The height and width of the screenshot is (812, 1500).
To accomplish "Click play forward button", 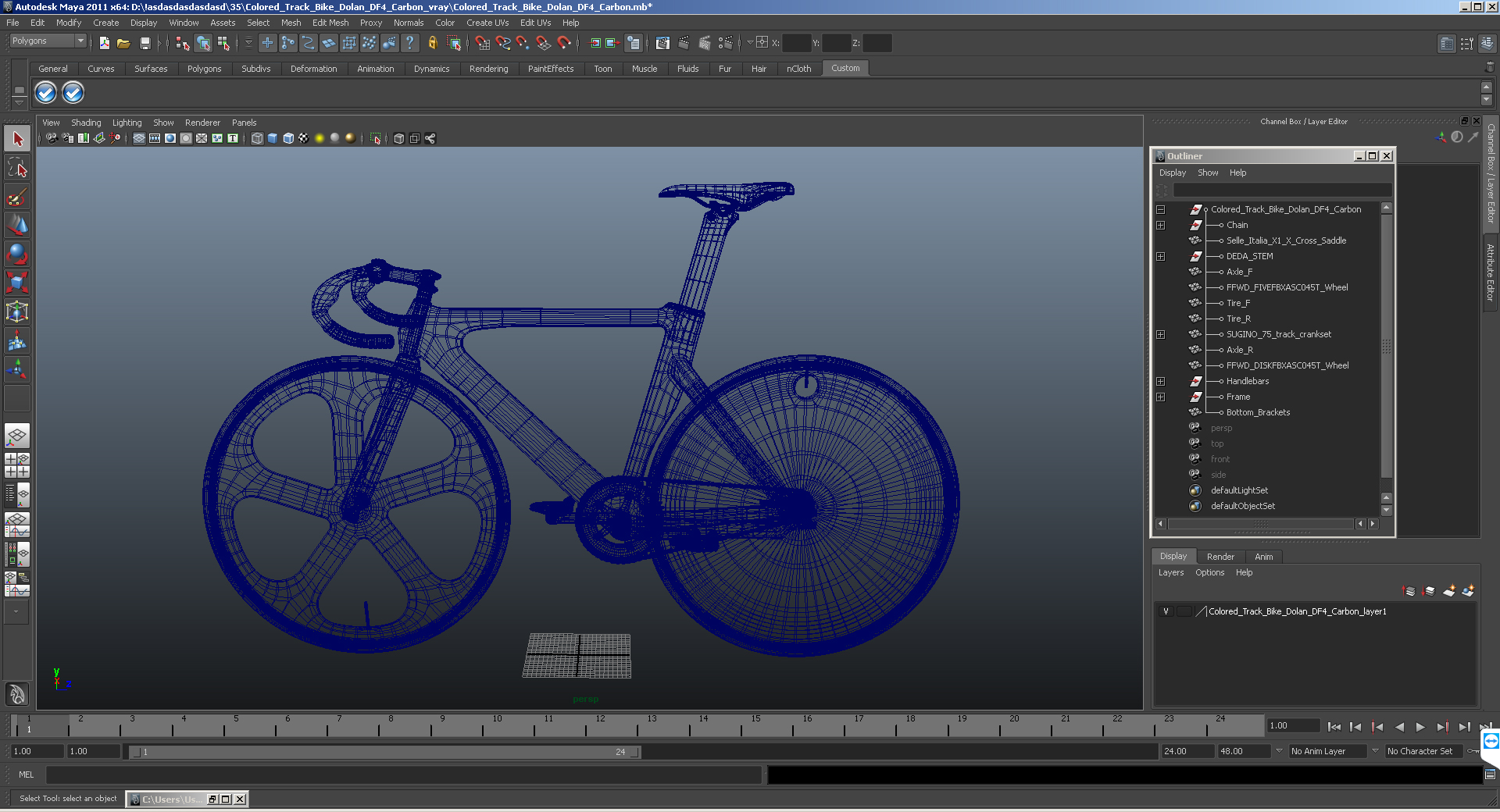I will point(1420,727).
